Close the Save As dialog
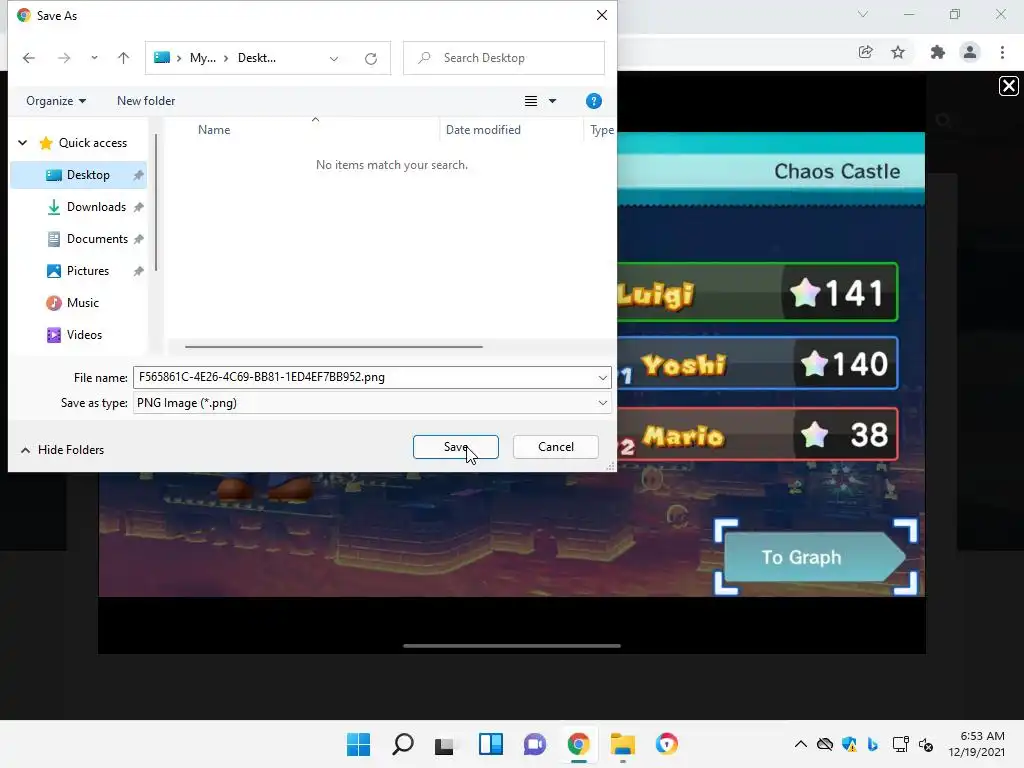This screenshot has width=1024, height=768. (601, 15)
